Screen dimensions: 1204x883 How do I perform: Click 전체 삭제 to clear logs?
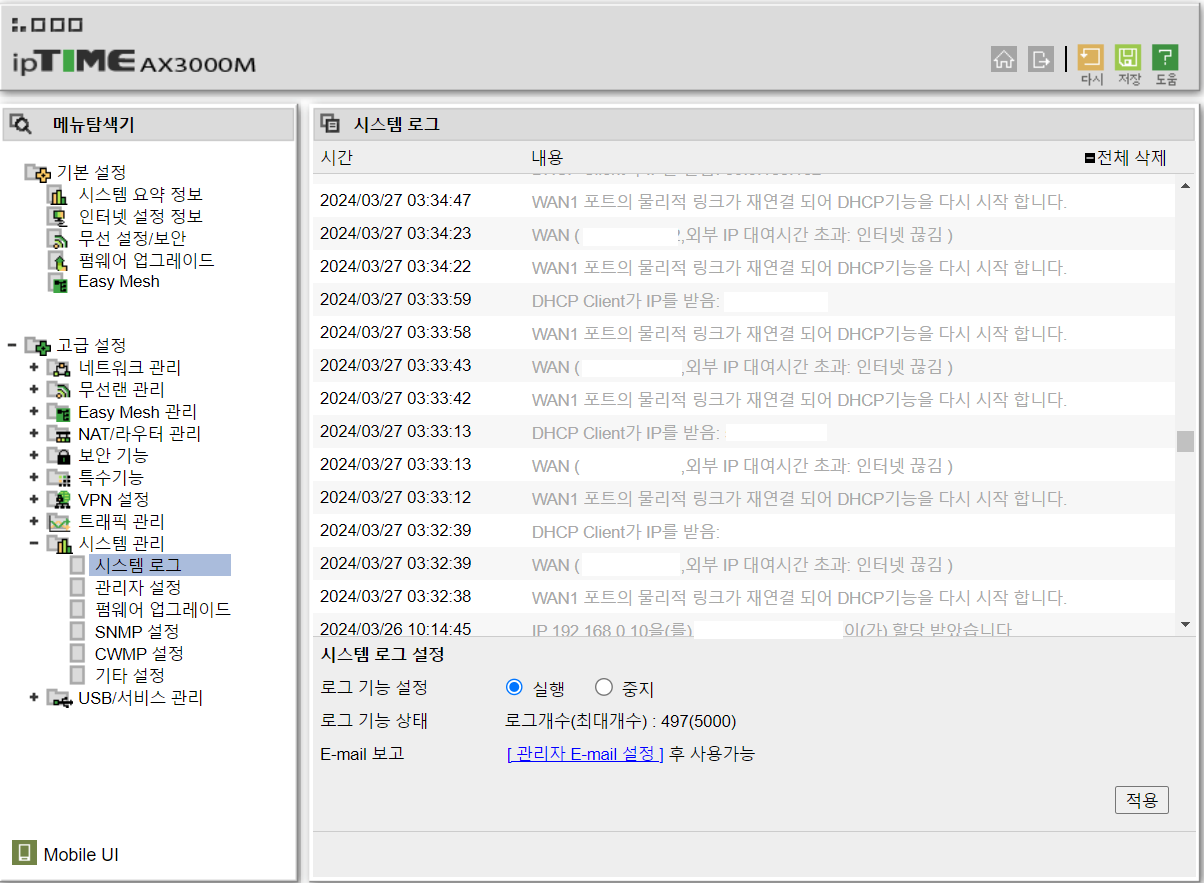[1125, 158]
